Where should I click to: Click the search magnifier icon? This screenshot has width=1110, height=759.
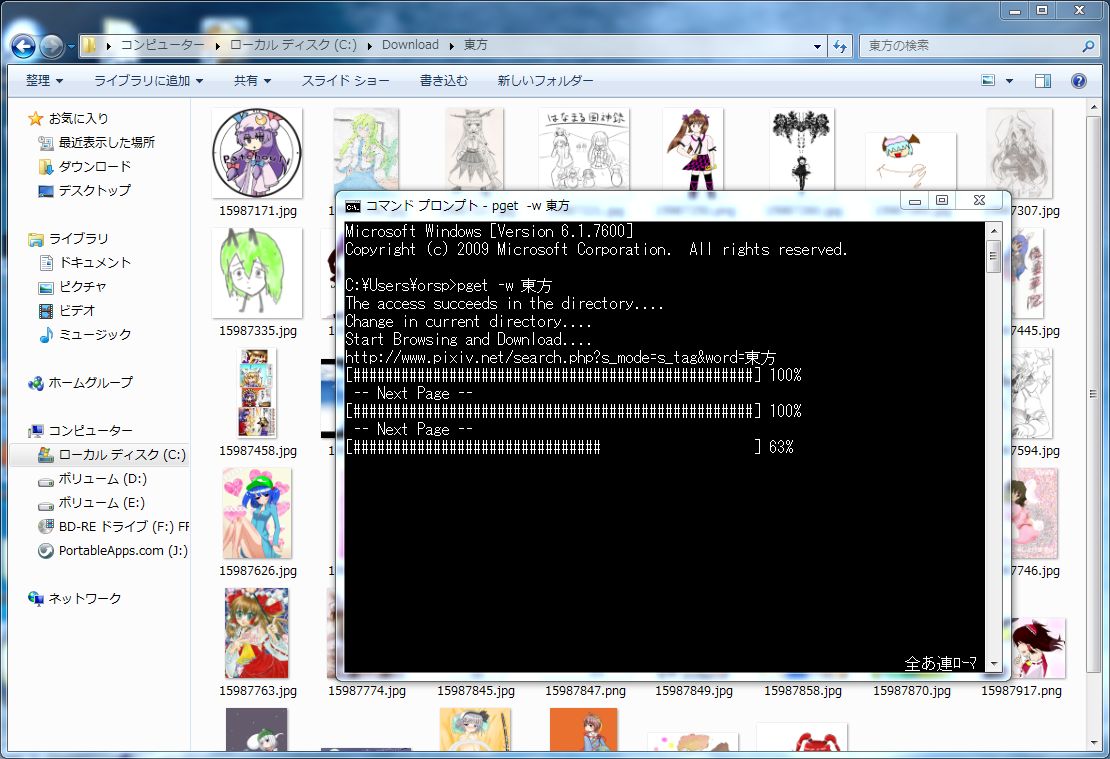1088,46
